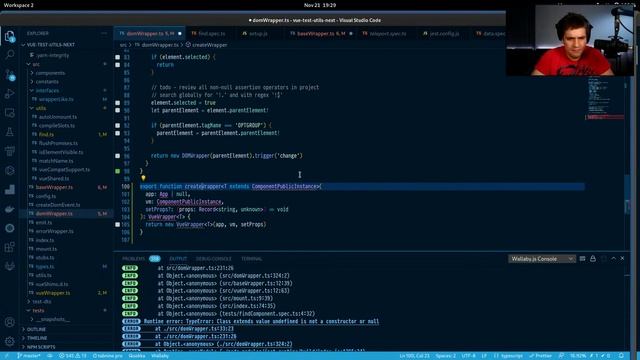Toggle Wallaby coverage marker on line 83
The height and width of the screenshot is (360, 640).
118,57
